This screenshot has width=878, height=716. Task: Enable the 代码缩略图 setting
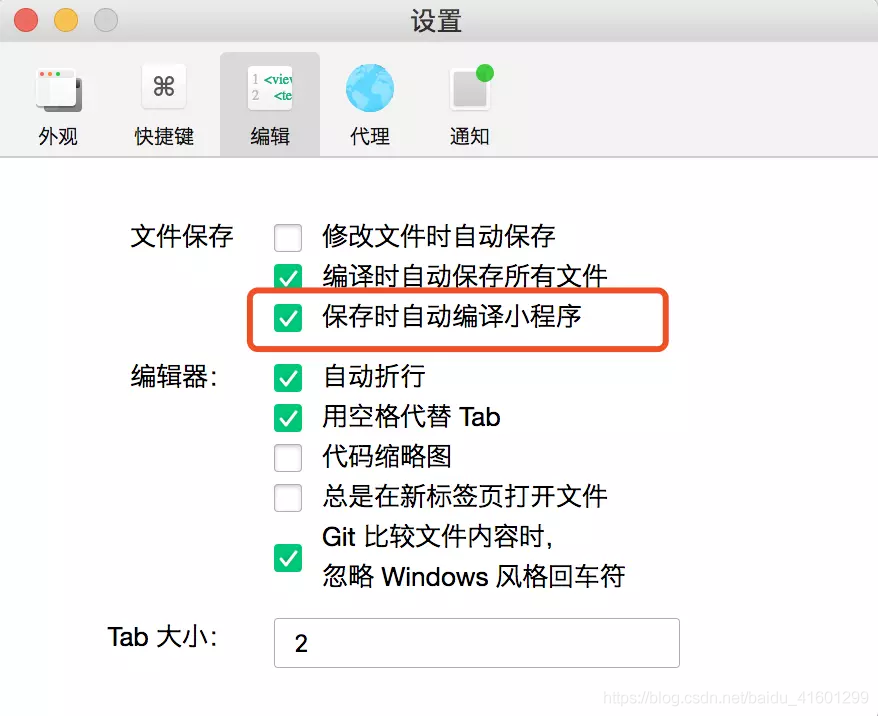(288, 458)
